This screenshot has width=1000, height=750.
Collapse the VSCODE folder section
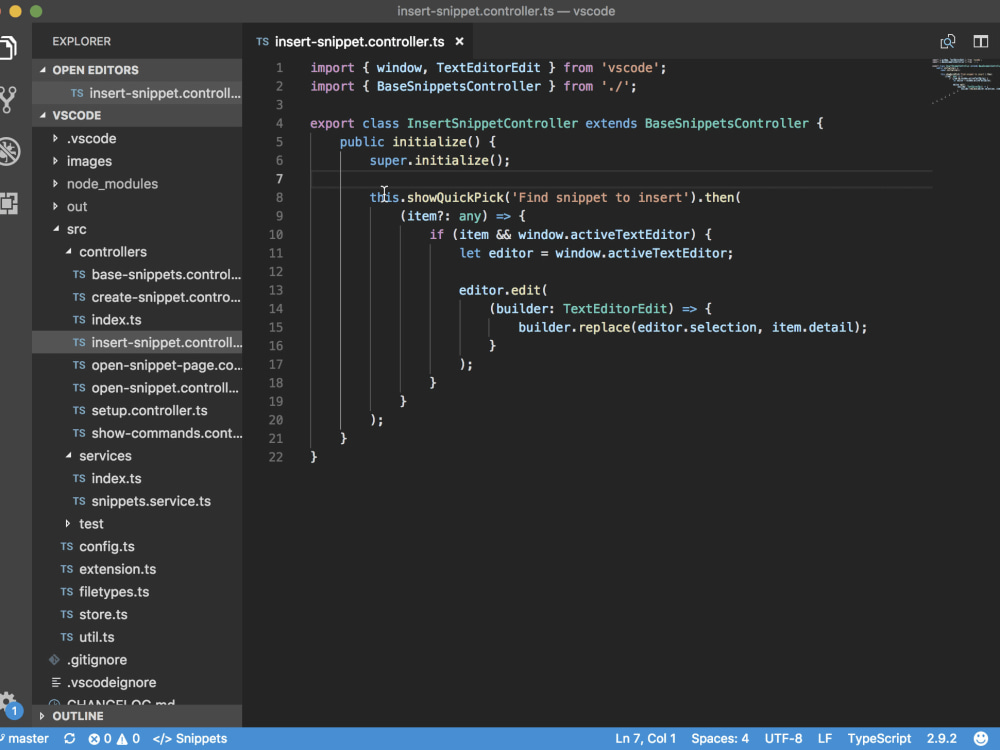(x=137, y=115)
